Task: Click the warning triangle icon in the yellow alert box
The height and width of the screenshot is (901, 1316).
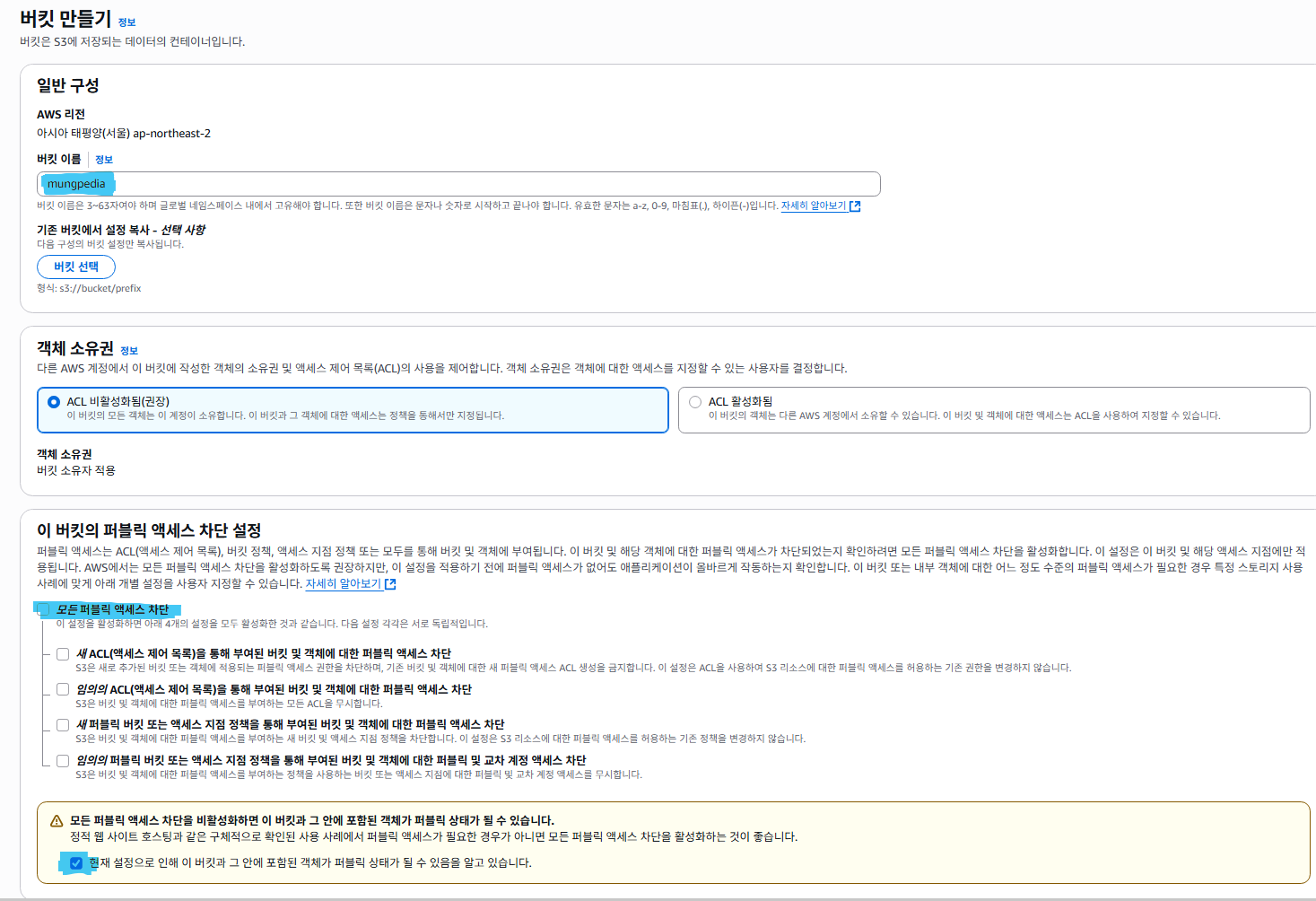Action: click(x=55, y=822)
